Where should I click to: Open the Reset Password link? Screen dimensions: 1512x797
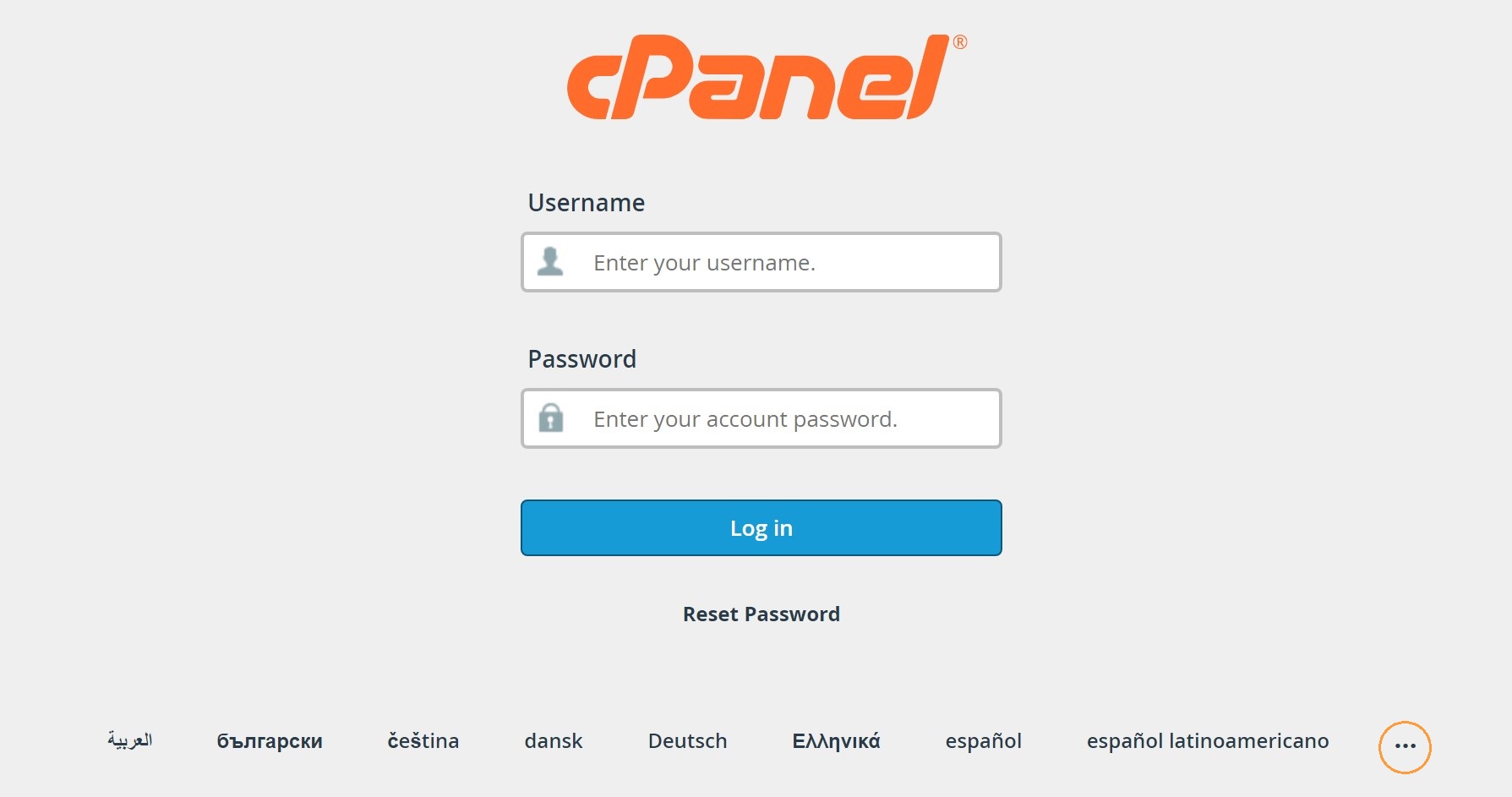761,614
